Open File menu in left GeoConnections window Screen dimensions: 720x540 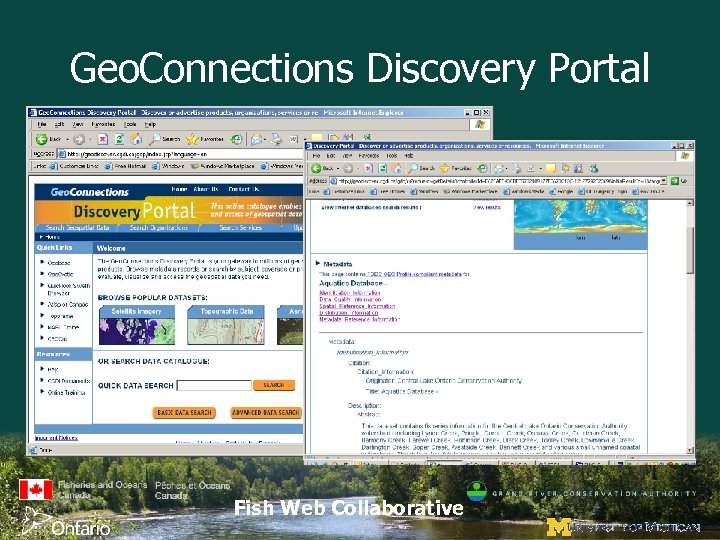tap(42, 124)
